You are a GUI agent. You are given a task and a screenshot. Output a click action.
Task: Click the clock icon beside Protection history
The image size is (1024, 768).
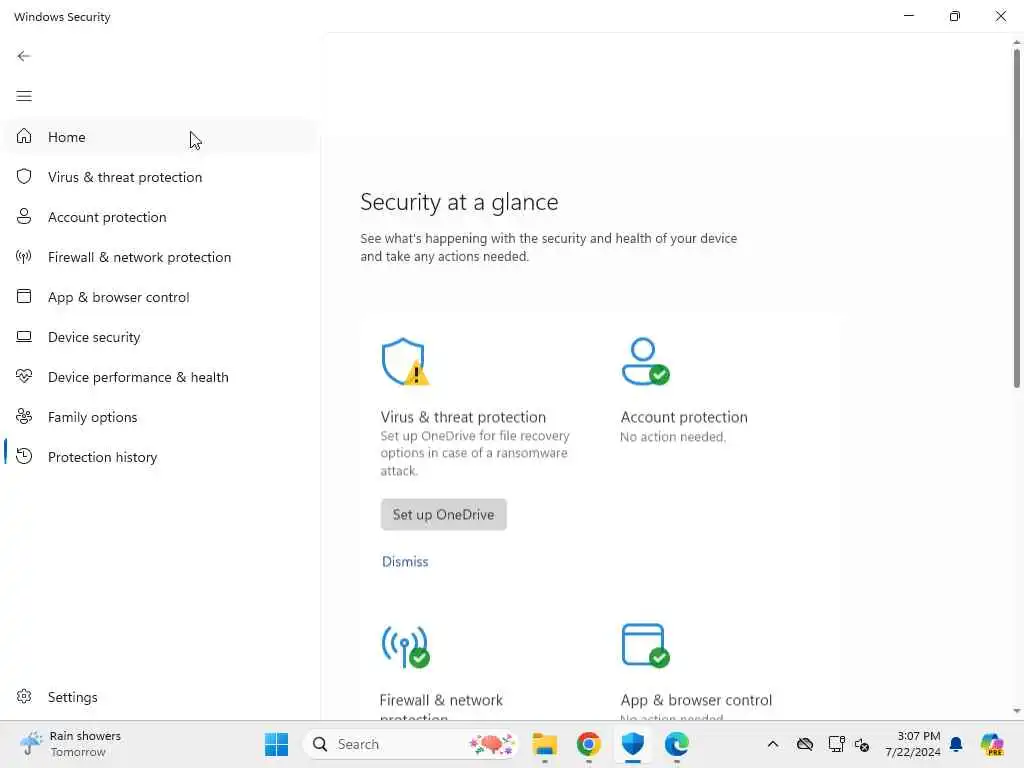[x=24, y=456]
